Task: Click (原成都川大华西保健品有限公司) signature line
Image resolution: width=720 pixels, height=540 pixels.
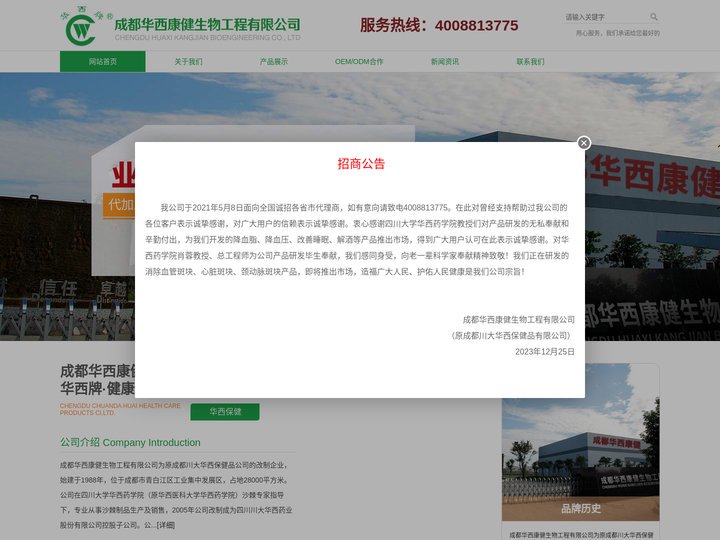Action: point(511,336)
